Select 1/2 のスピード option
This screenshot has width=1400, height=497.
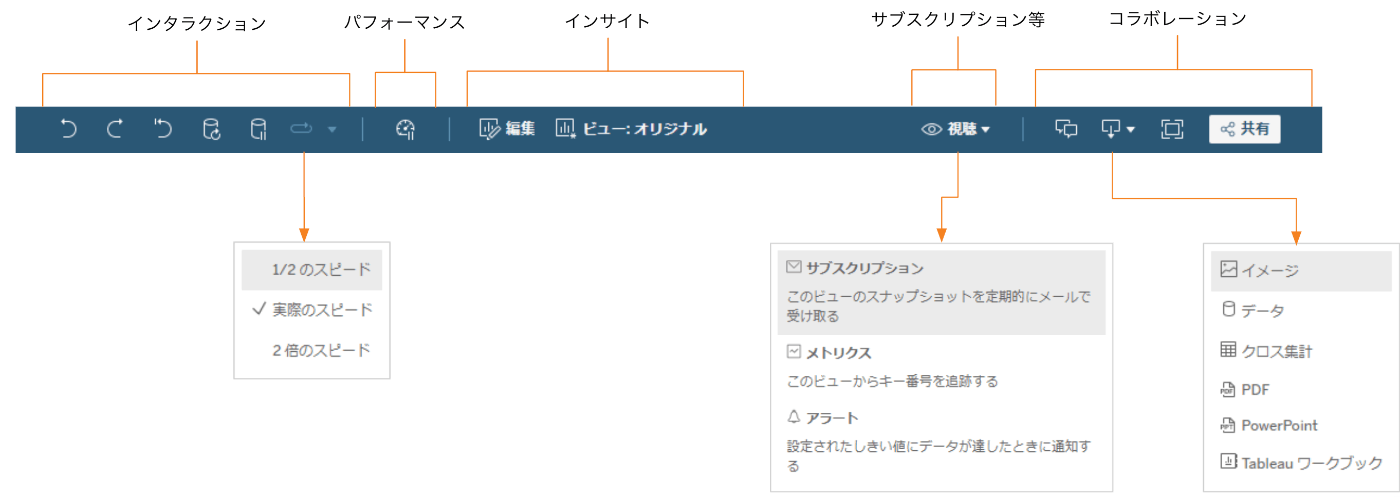[x=312, y=270]
